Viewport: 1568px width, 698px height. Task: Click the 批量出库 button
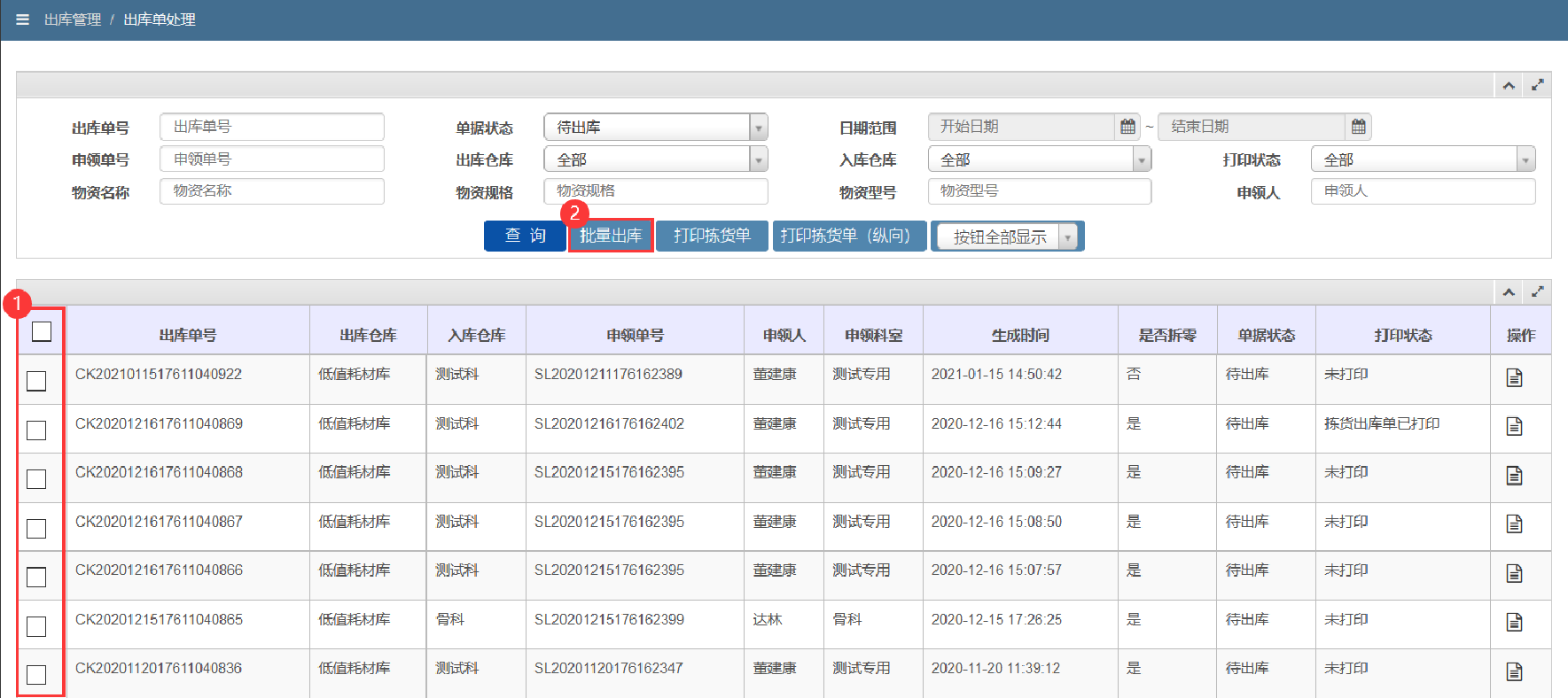click(611, 236)
